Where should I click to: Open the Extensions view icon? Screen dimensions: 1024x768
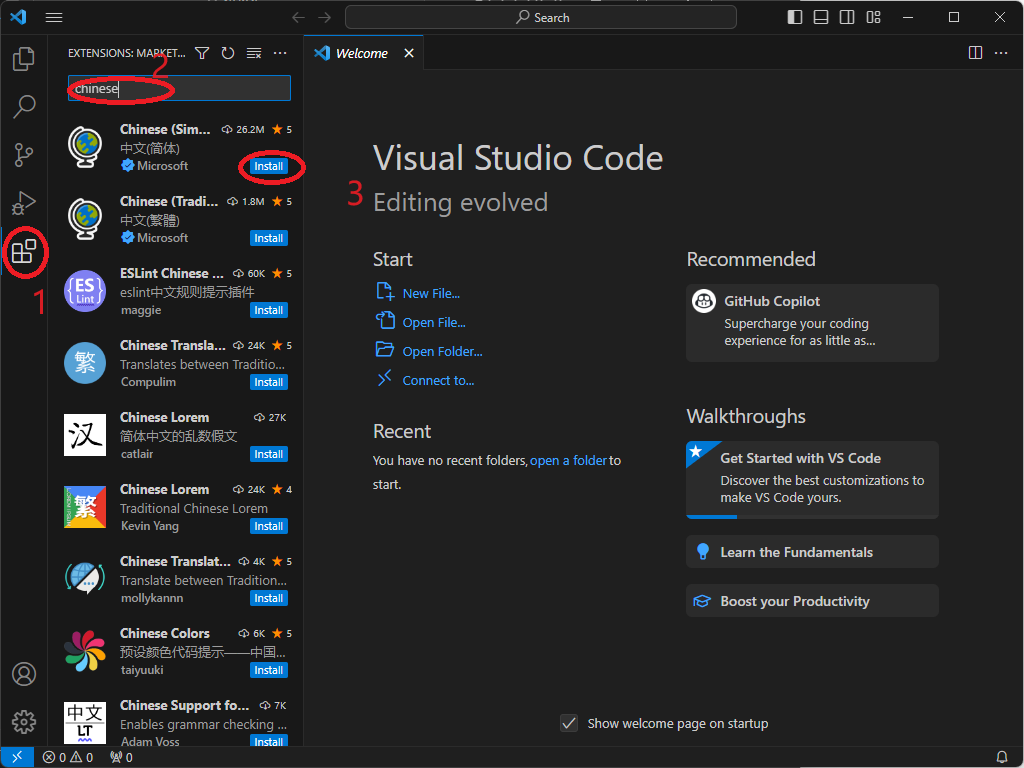(24, 251)
